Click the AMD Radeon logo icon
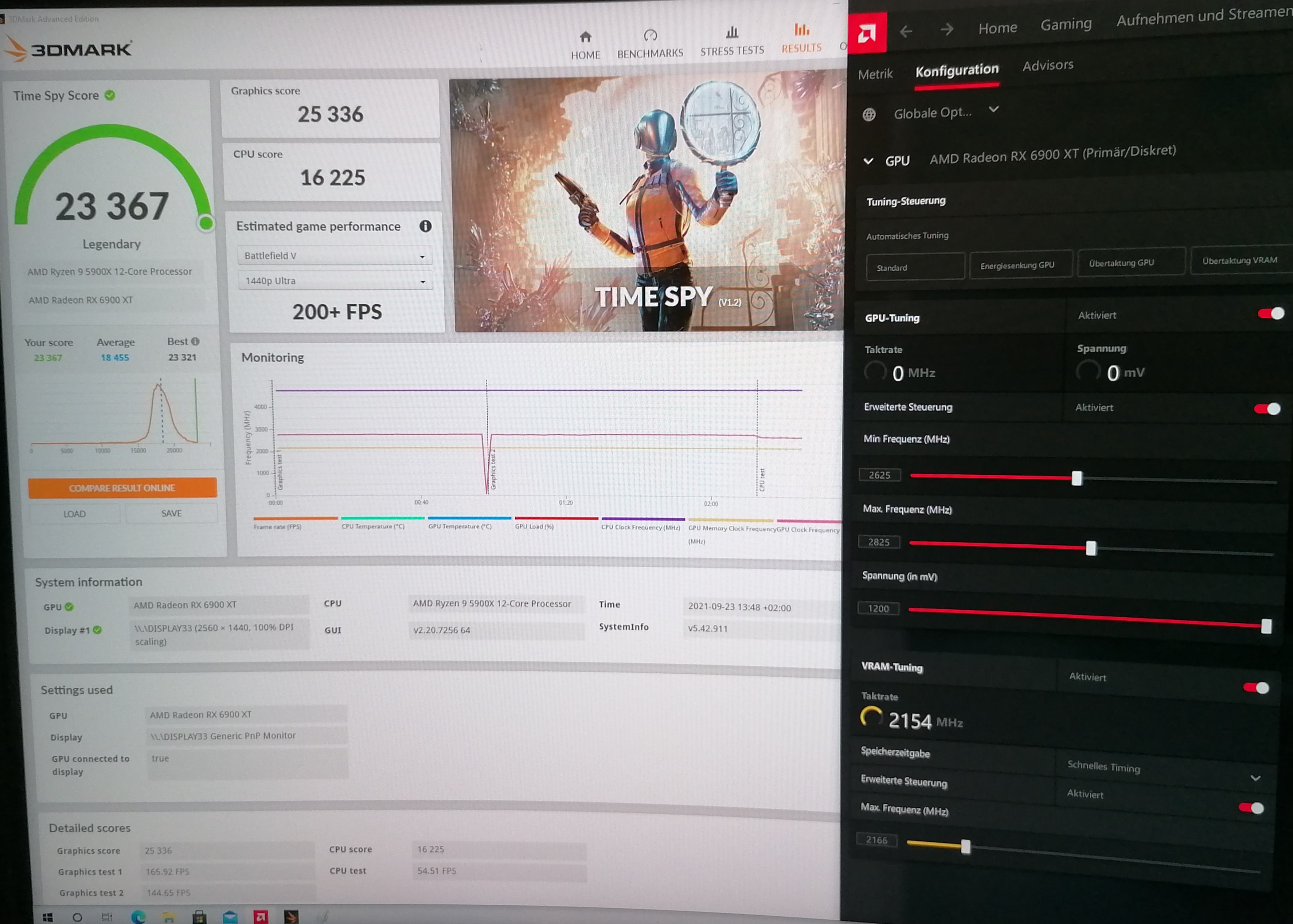 [867, 33]
